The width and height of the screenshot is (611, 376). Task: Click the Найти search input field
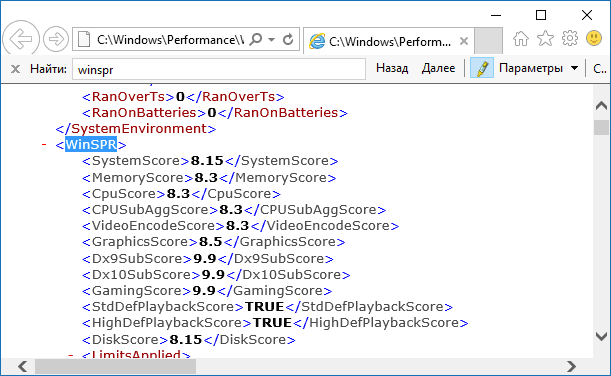[219, 69]
